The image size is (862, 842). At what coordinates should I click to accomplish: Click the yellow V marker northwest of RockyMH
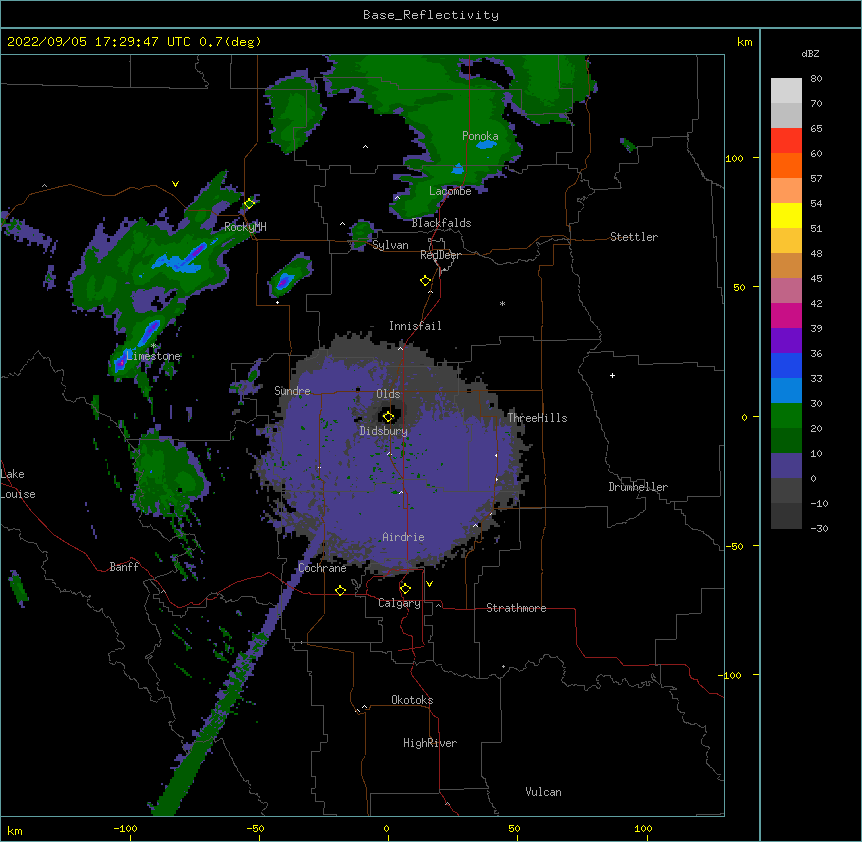[175, 184]
